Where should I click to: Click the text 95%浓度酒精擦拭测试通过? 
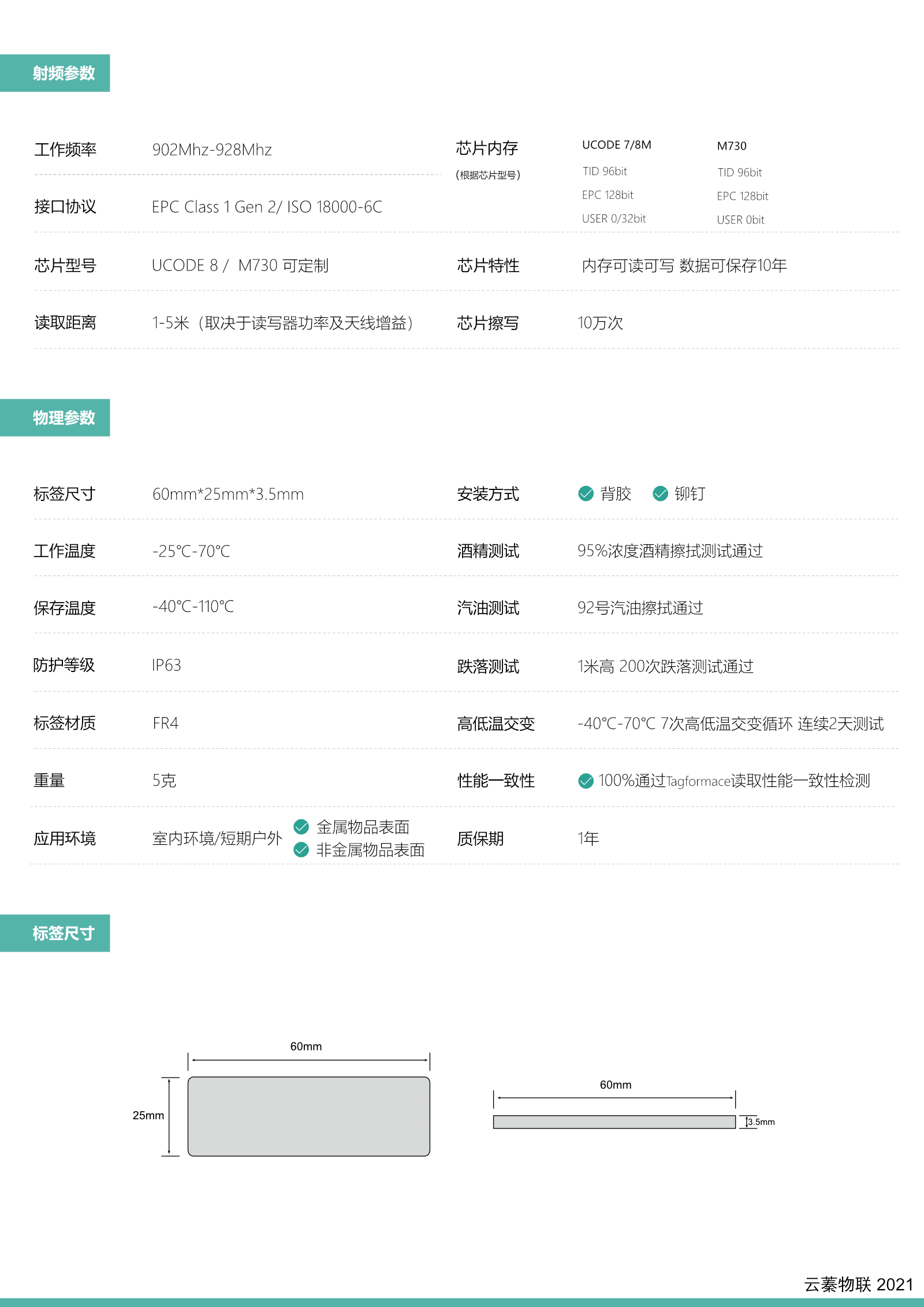point(670,551)
